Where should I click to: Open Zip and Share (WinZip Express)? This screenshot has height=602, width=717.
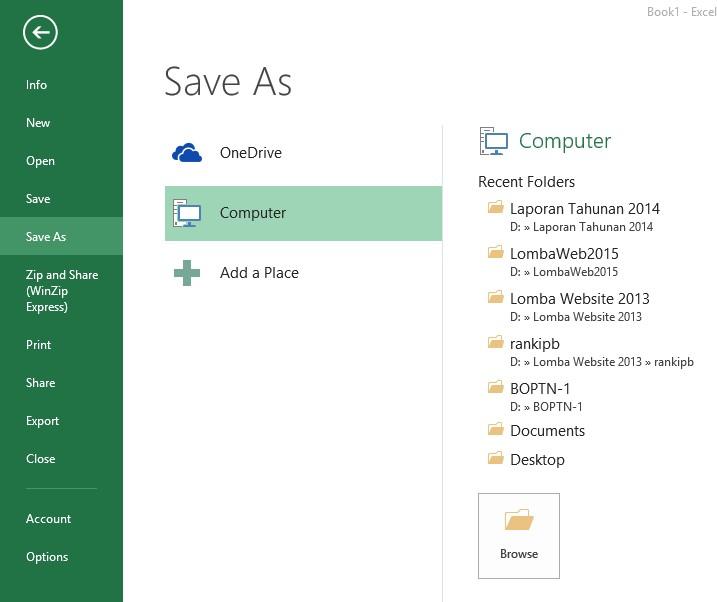coord(62,291)
